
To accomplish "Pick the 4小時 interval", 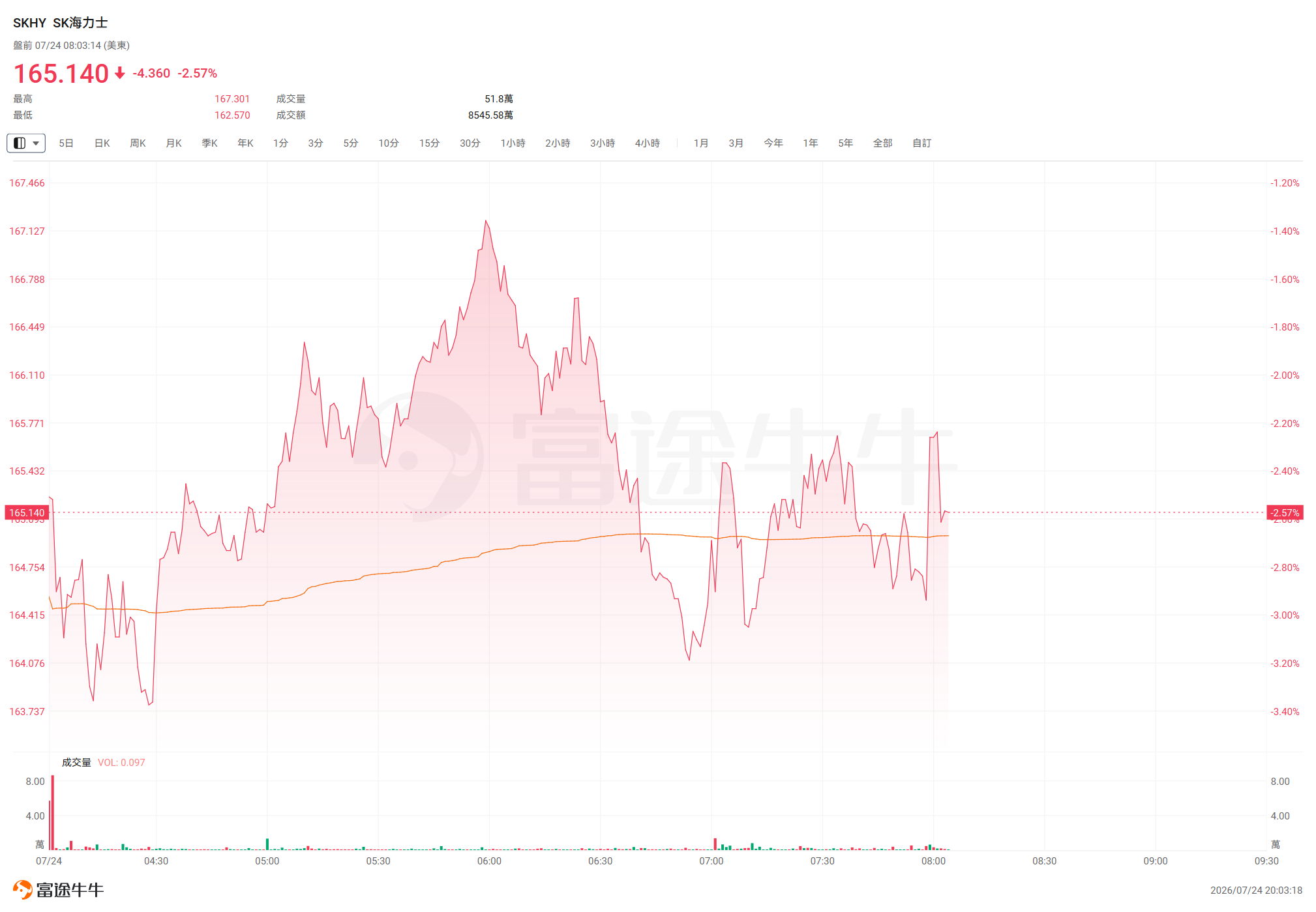I will click(648, 143).
